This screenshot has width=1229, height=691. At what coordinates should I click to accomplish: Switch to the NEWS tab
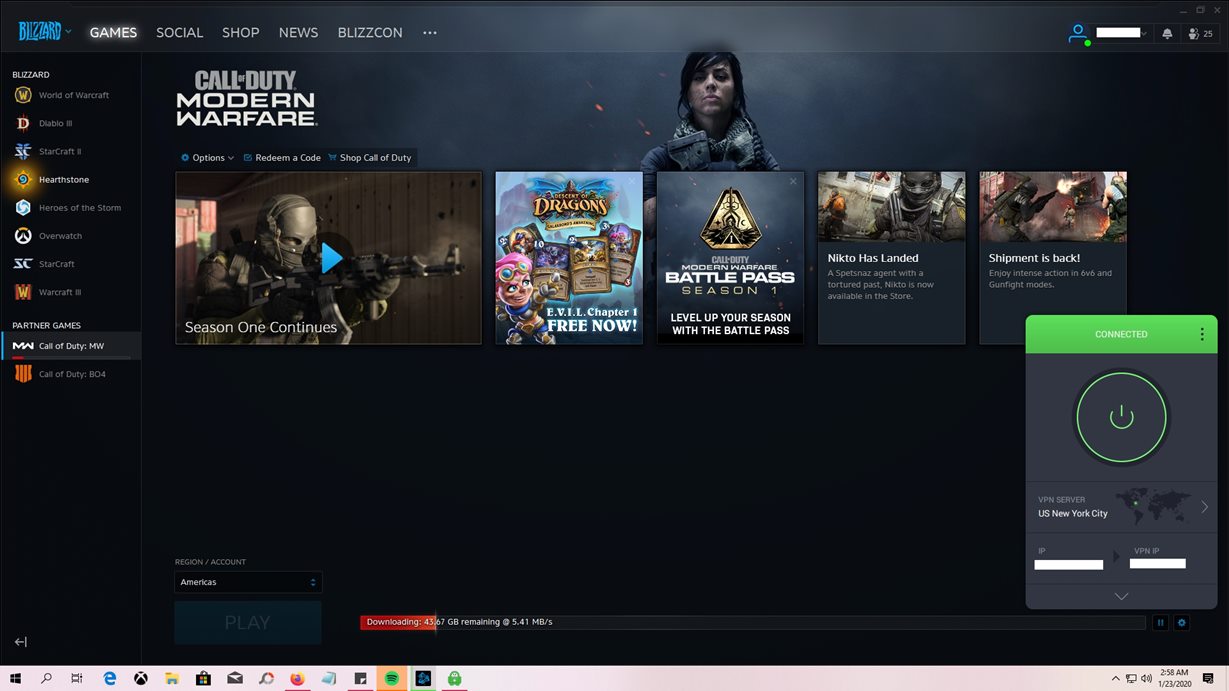click(x=298, y=33)
